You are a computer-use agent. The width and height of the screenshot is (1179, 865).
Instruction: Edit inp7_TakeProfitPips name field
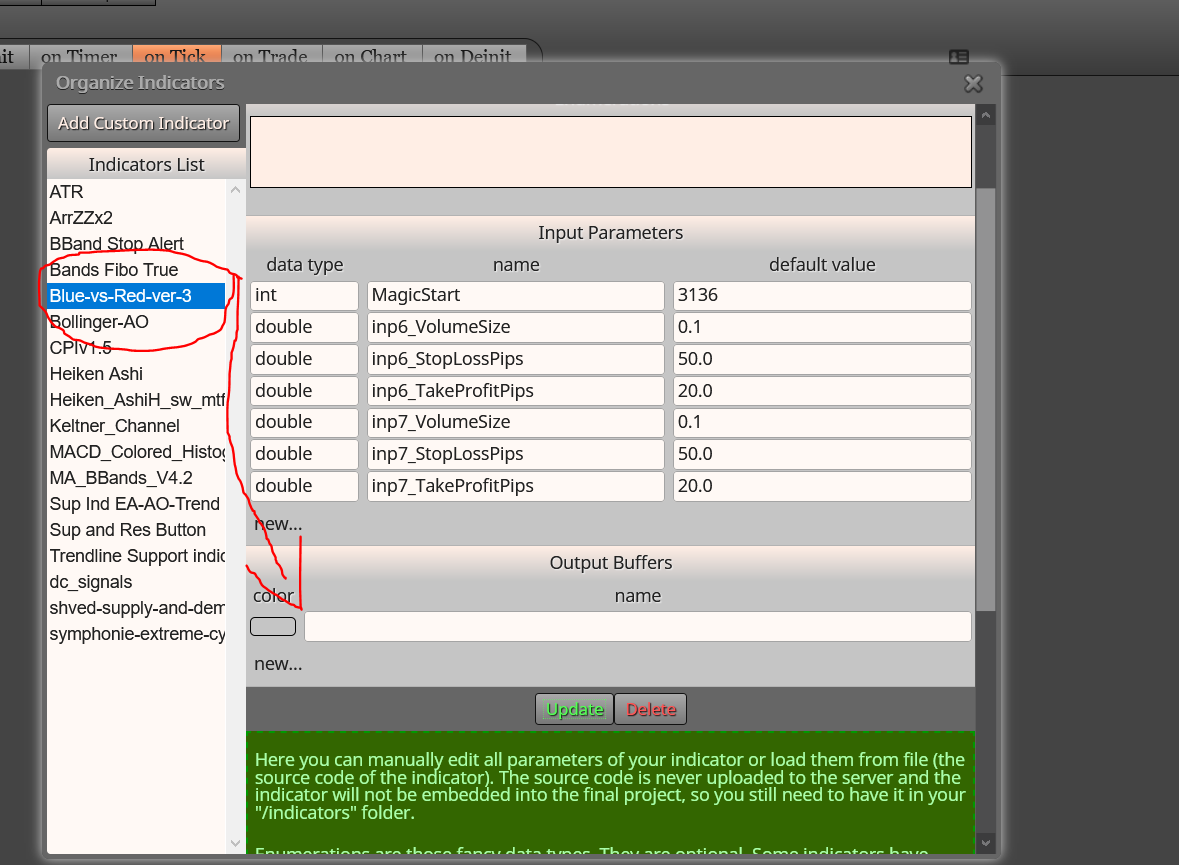(516, 487)
